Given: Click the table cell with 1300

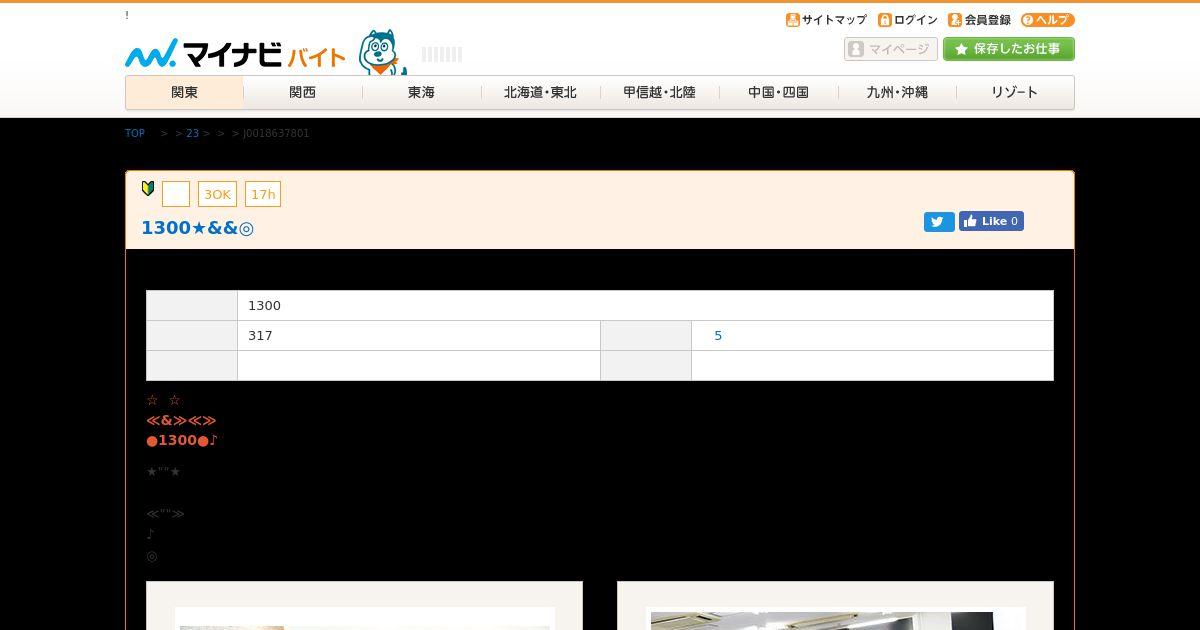Looking at the screenshot, I should (645, 306).
